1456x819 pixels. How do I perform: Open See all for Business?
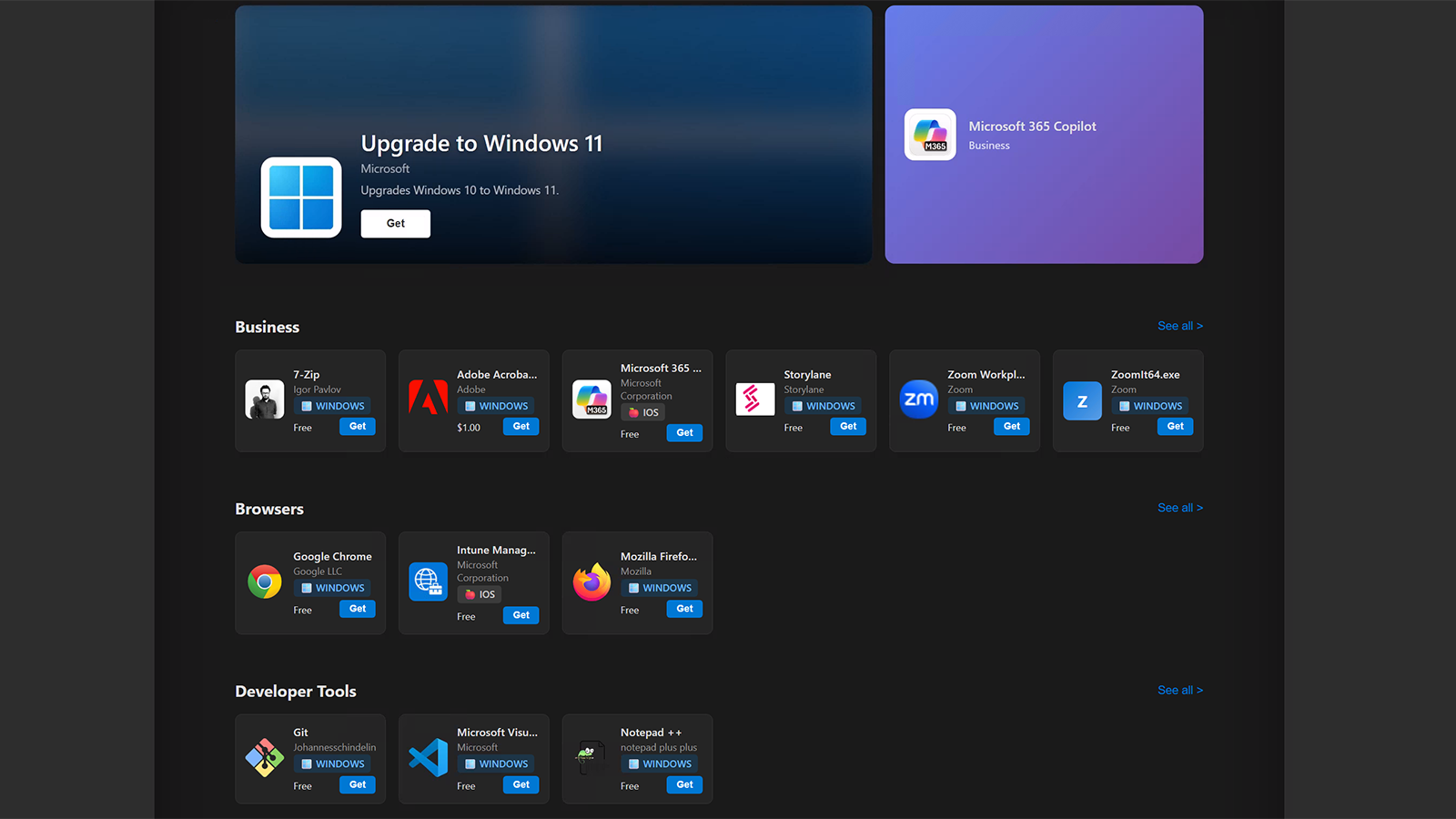(x=1179, y=326)
